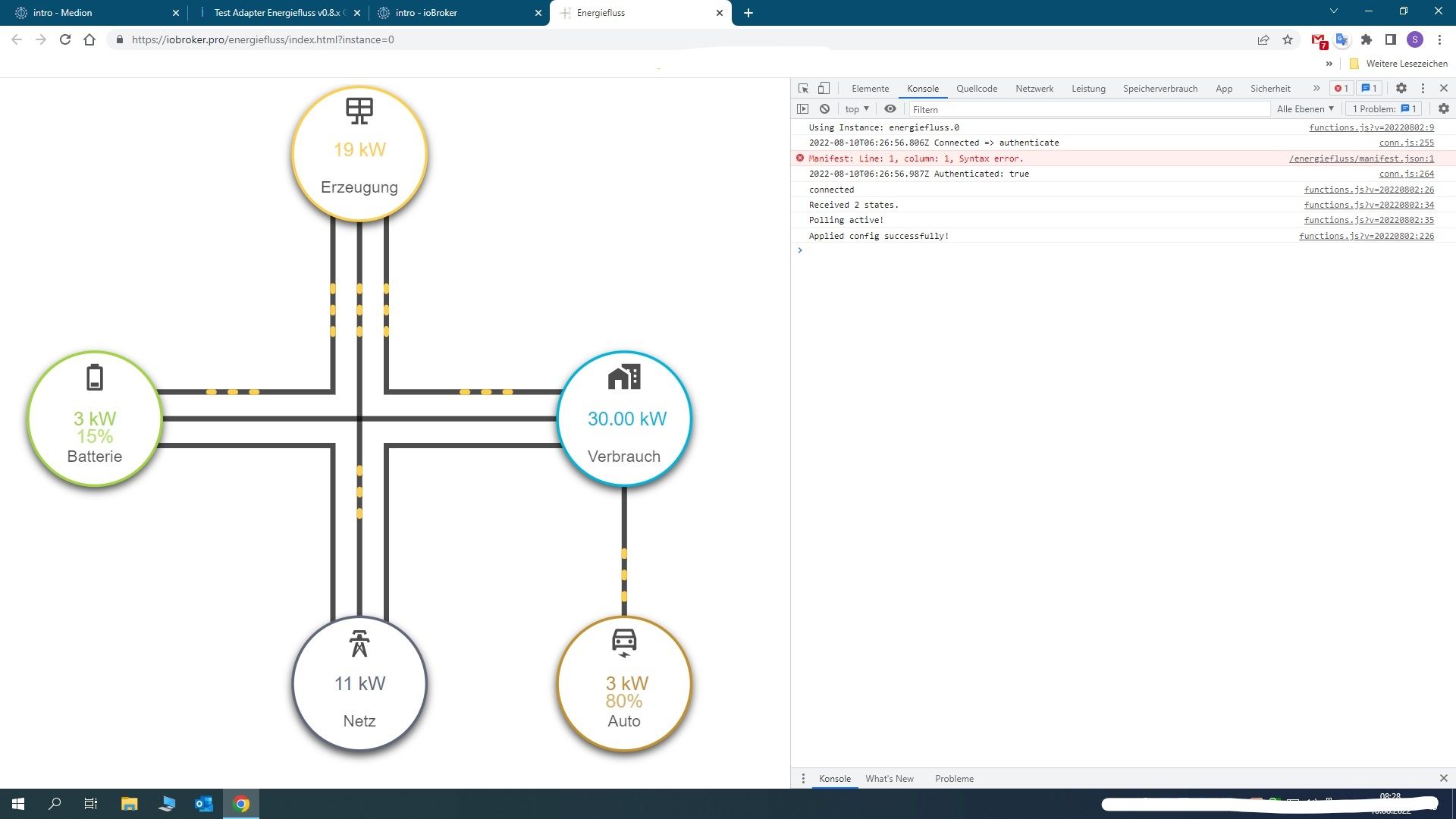
Task: Share this page icon in address bar
Action: [x=1263, y=39]
